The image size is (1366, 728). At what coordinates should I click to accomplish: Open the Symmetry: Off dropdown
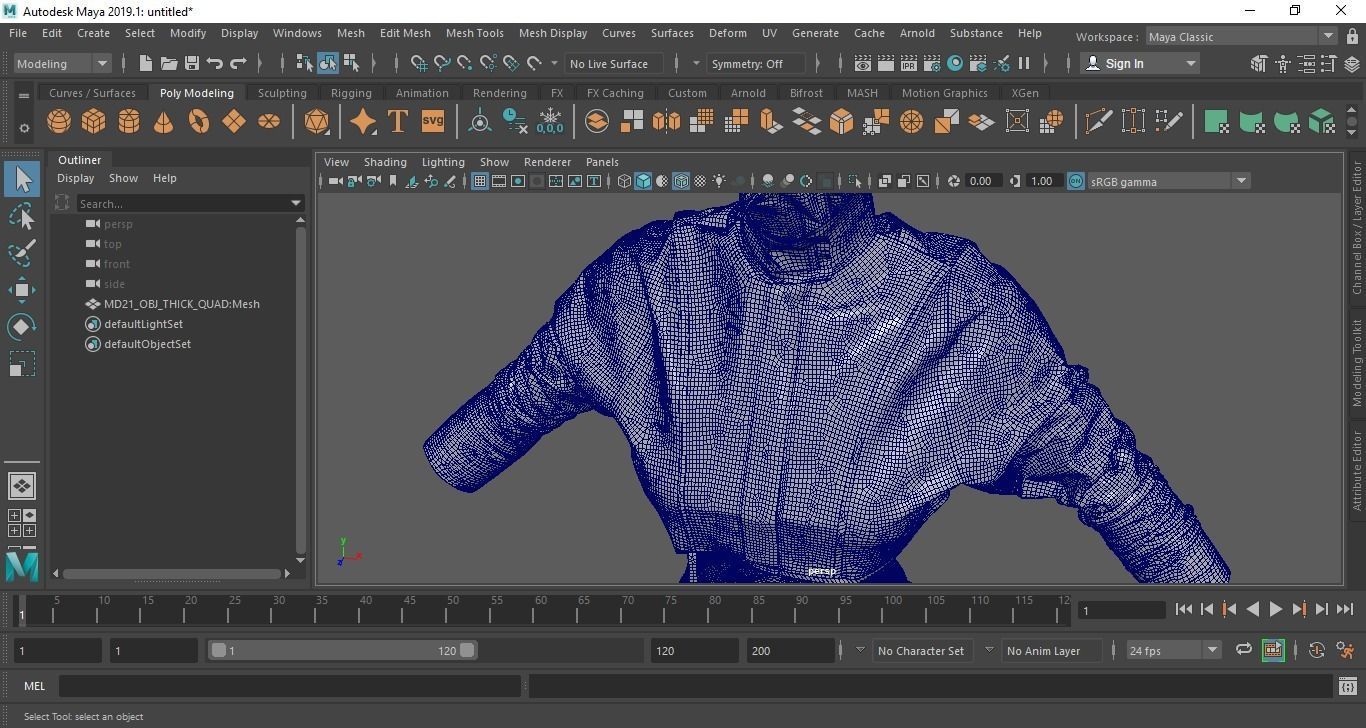coord(756,64)
